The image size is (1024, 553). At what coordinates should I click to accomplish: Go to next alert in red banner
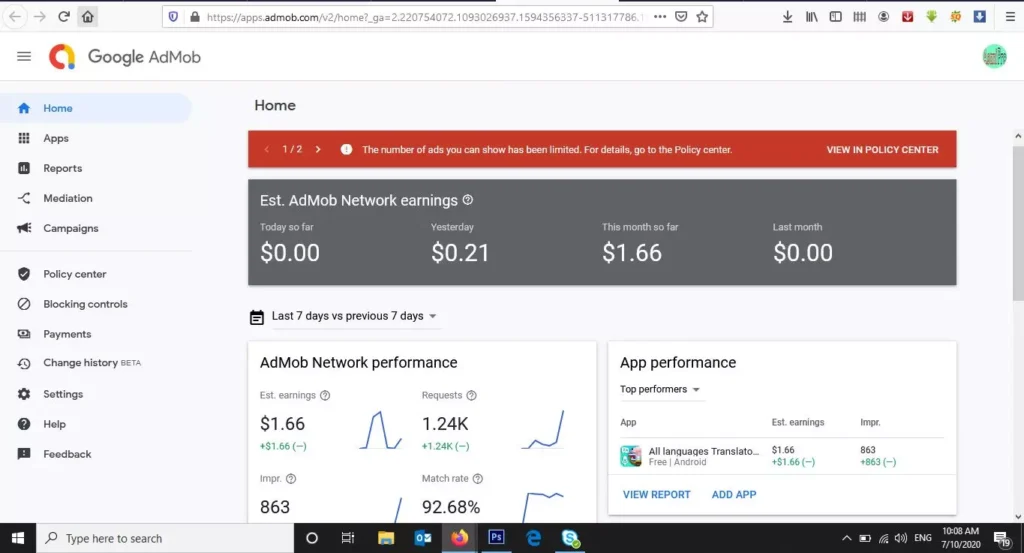coord(318,150)
